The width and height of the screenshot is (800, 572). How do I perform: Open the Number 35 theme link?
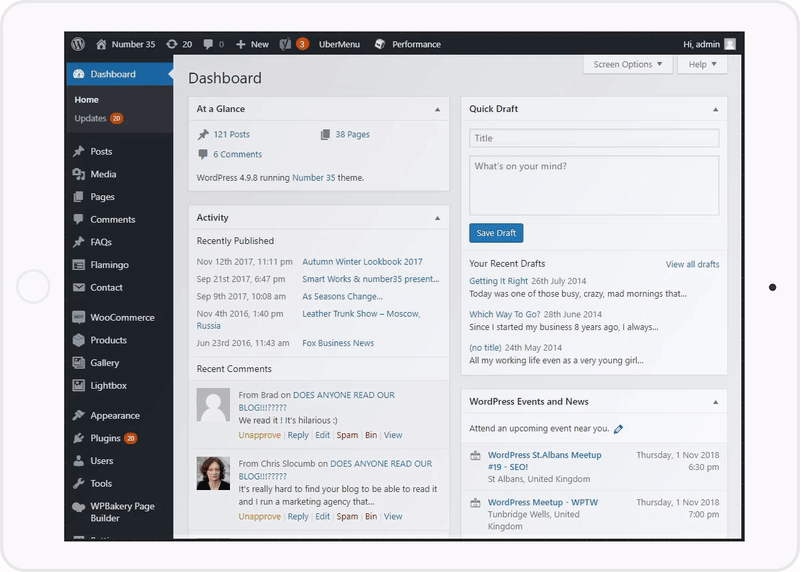314,178
